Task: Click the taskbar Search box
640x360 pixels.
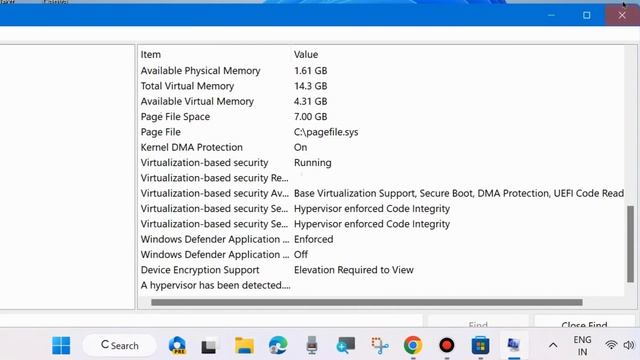Action: (x=120, y=345)
